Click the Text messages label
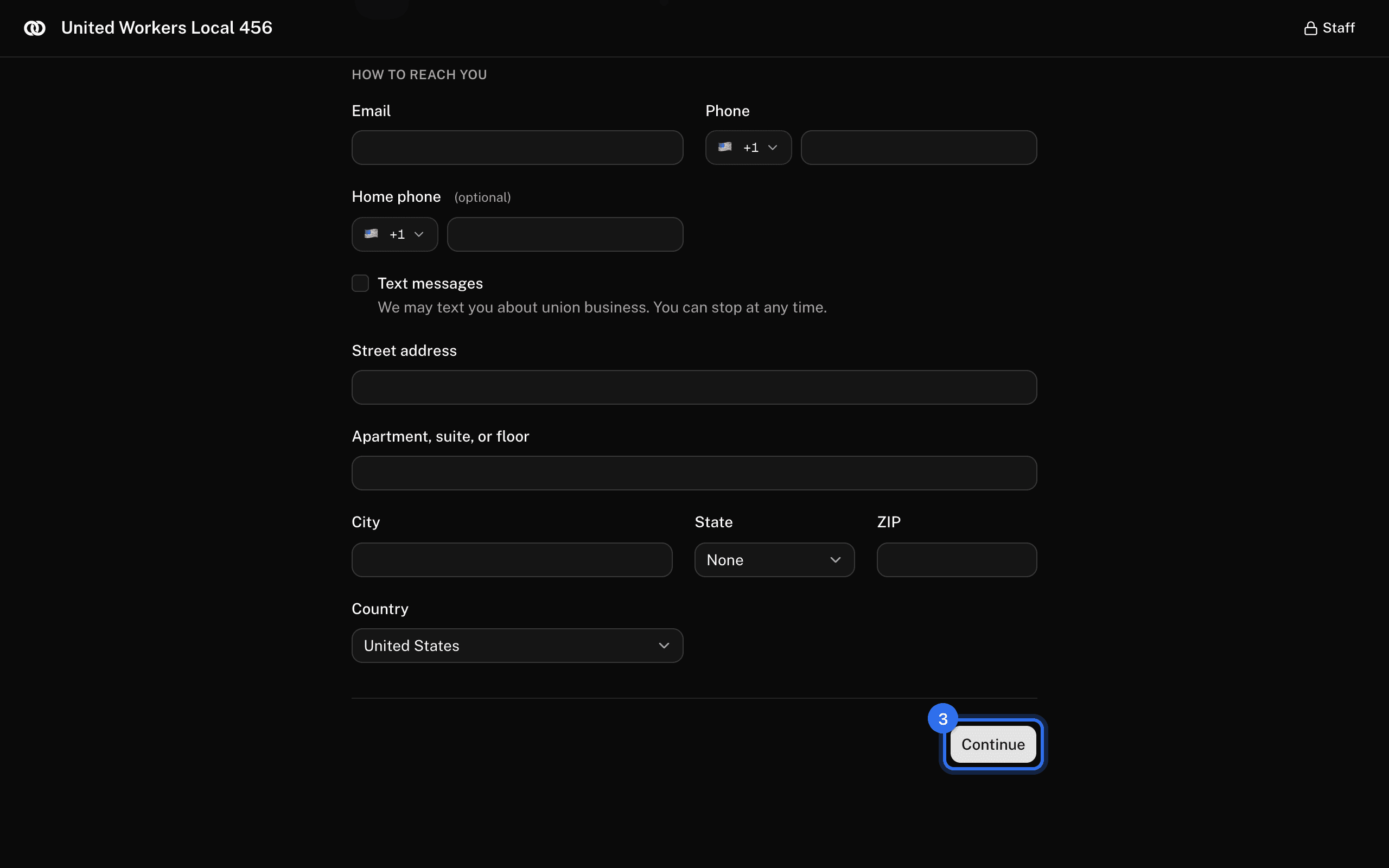1389x868 pixels. tap(430, 284)
